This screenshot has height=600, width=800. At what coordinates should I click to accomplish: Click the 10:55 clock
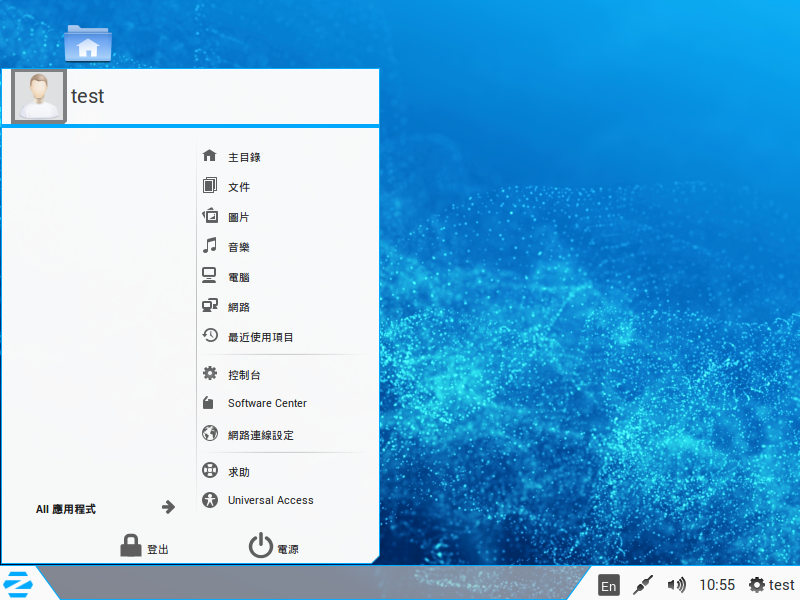pos(717,585)
